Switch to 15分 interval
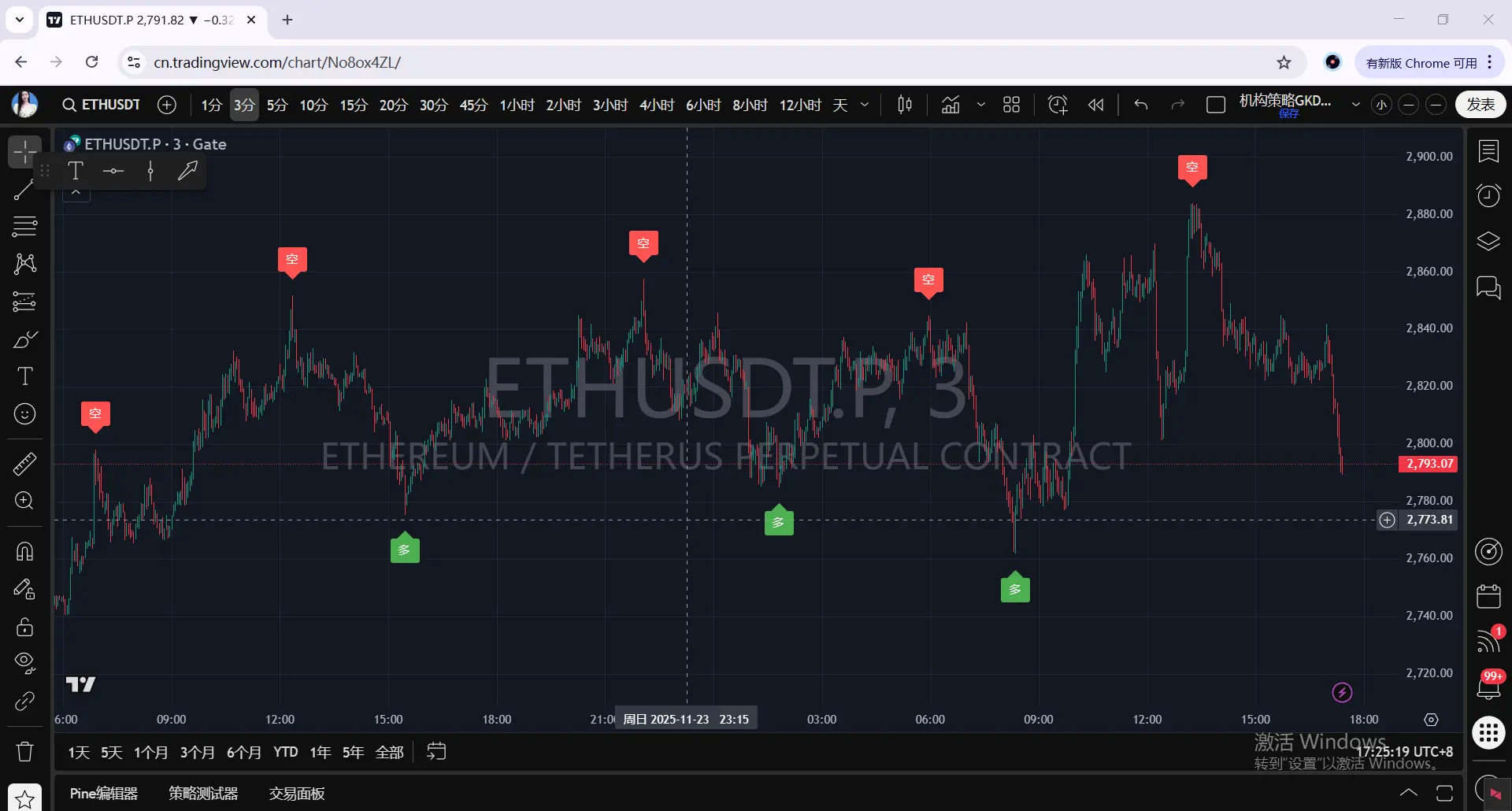The height and width of the screenshot is (811, 1512). pos(354,105)
